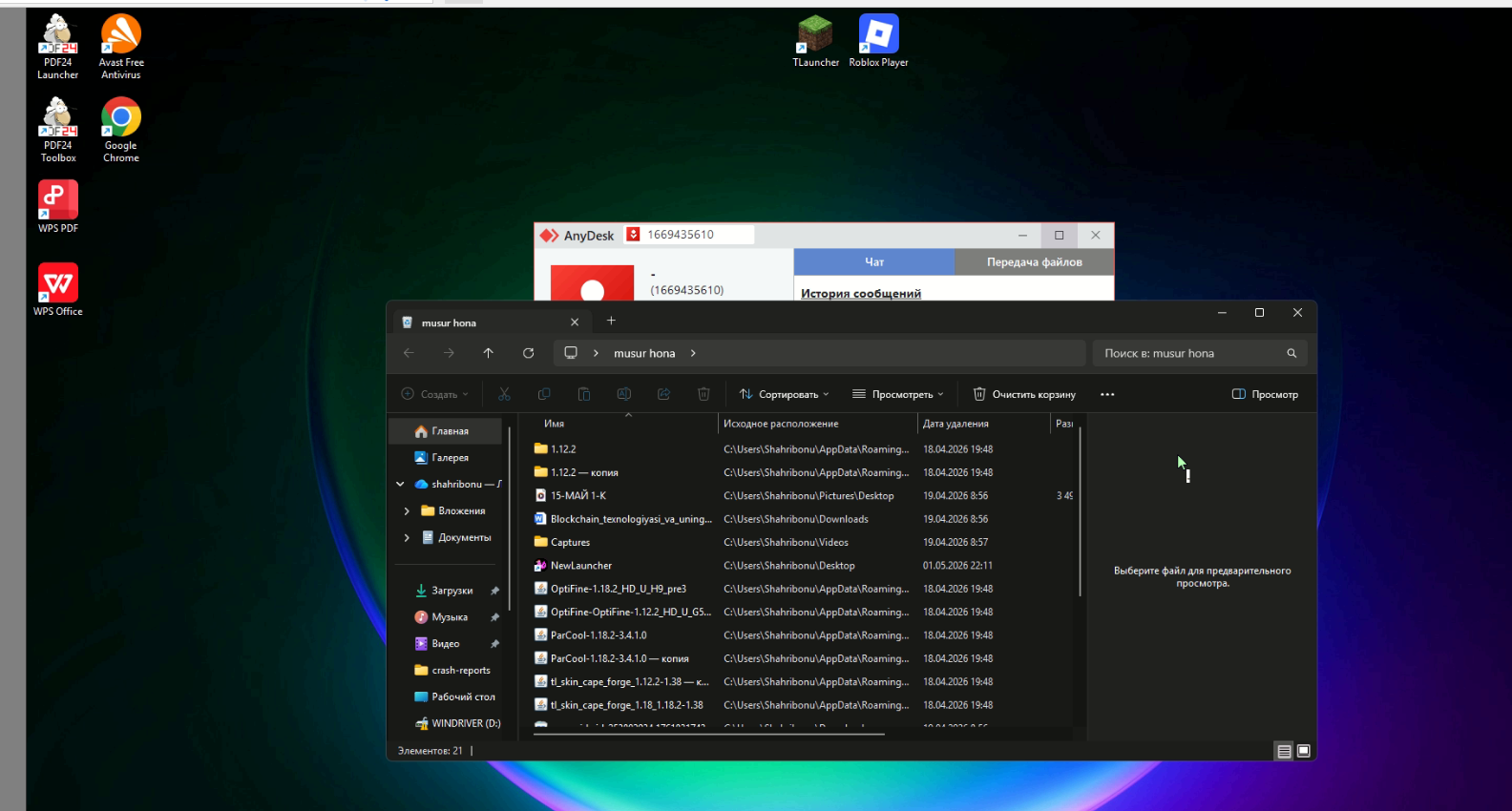Select the TLauncher desktop shortcut

pos(815,41)
